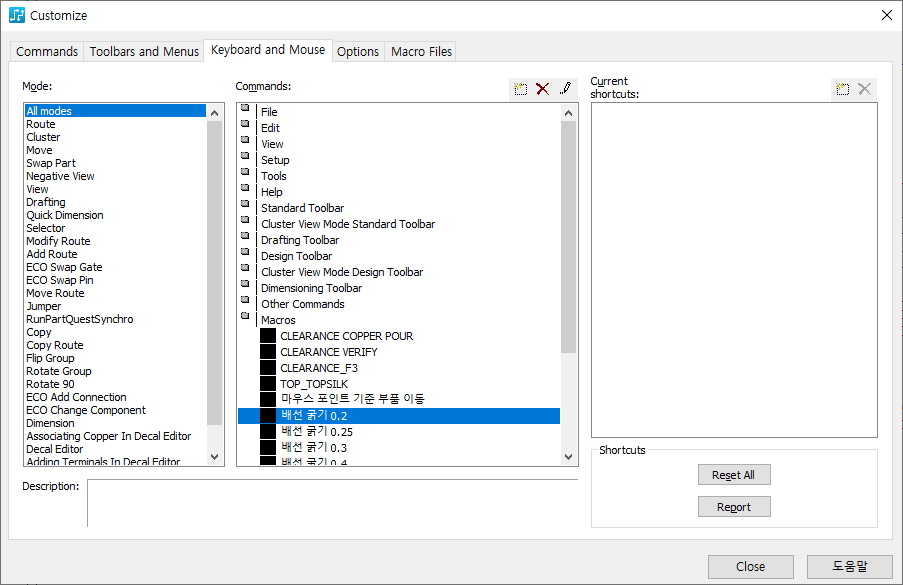The width and height of the screenshot is (903, 585).
Task: Click the black icon beside CLEARANCE_F3 macro
Action: [268, 368]
